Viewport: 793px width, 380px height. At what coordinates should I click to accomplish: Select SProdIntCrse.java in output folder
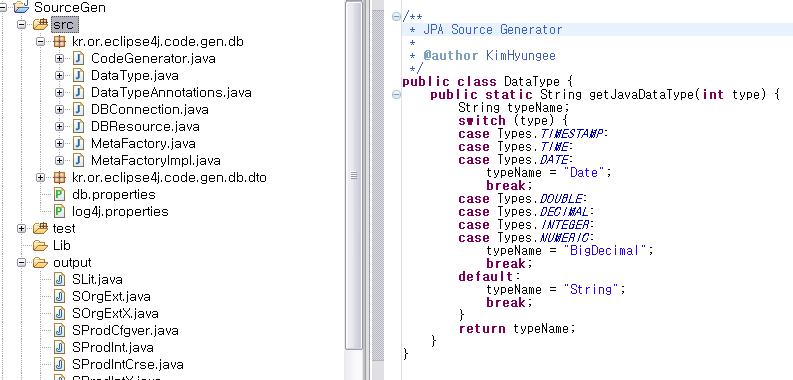click(x=127, y=364)
